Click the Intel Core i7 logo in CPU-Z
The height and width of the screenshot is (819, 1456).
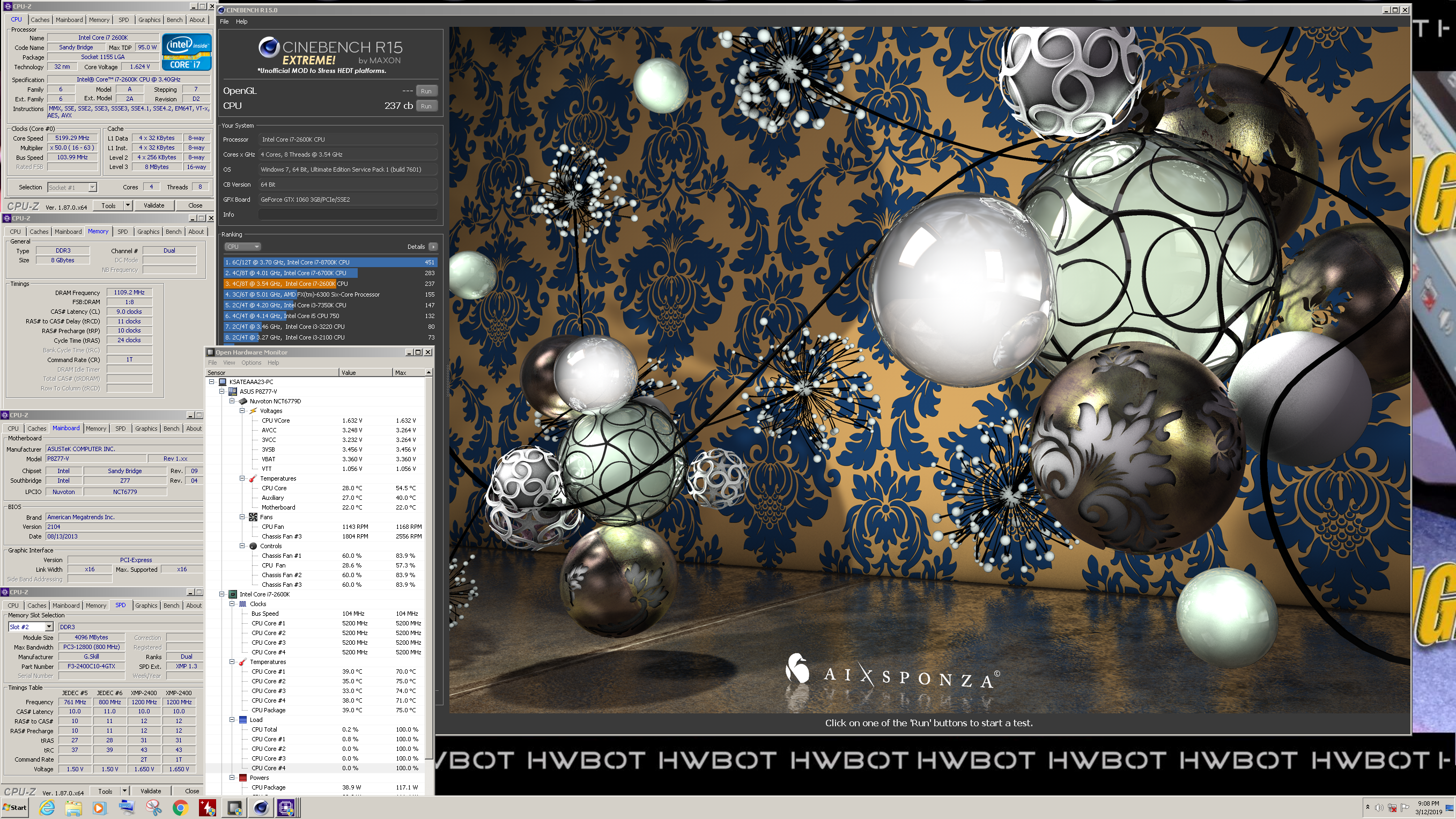tap(187, 51)
